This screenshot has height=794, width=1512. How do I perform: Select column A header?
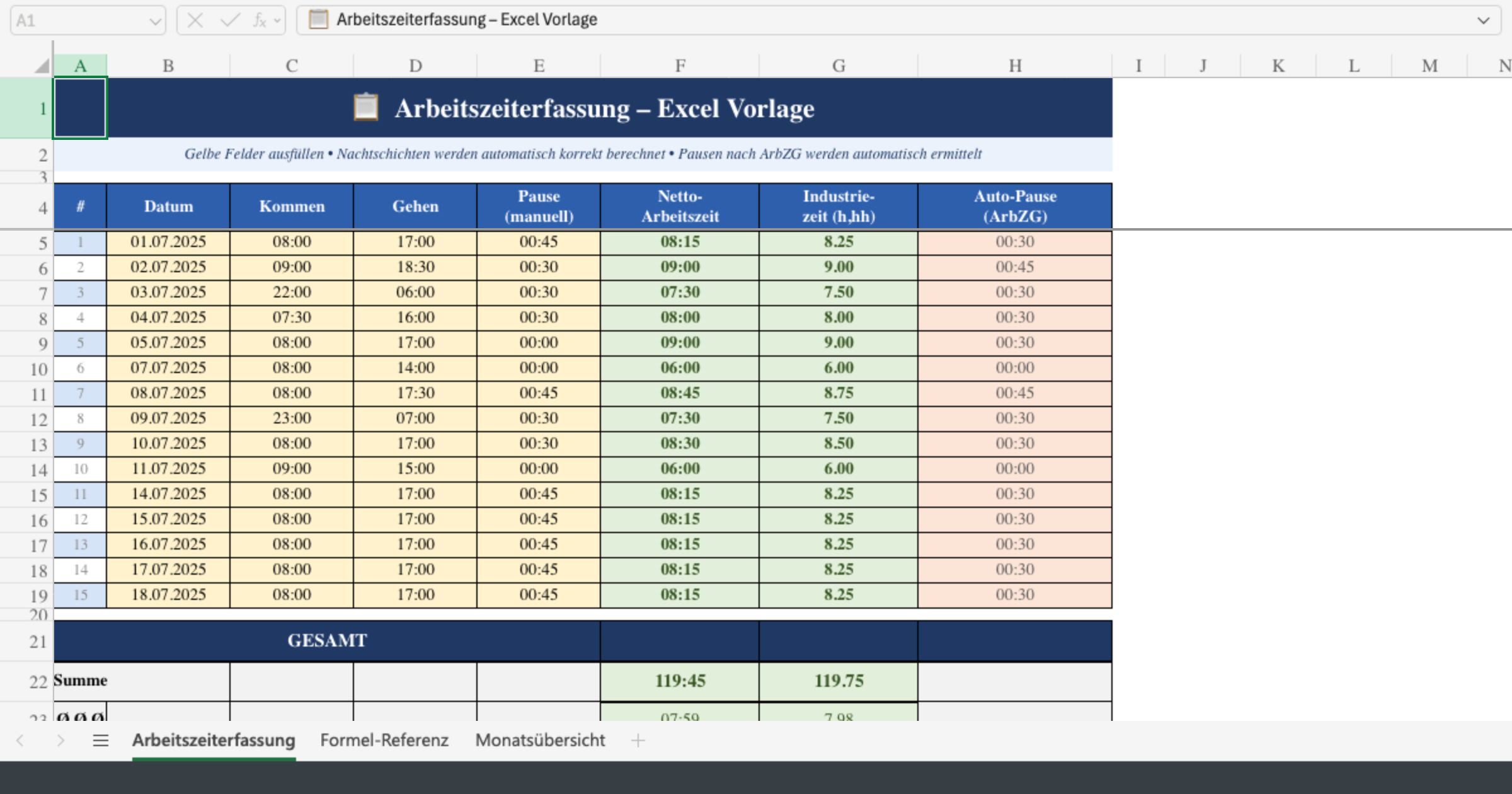80,66
